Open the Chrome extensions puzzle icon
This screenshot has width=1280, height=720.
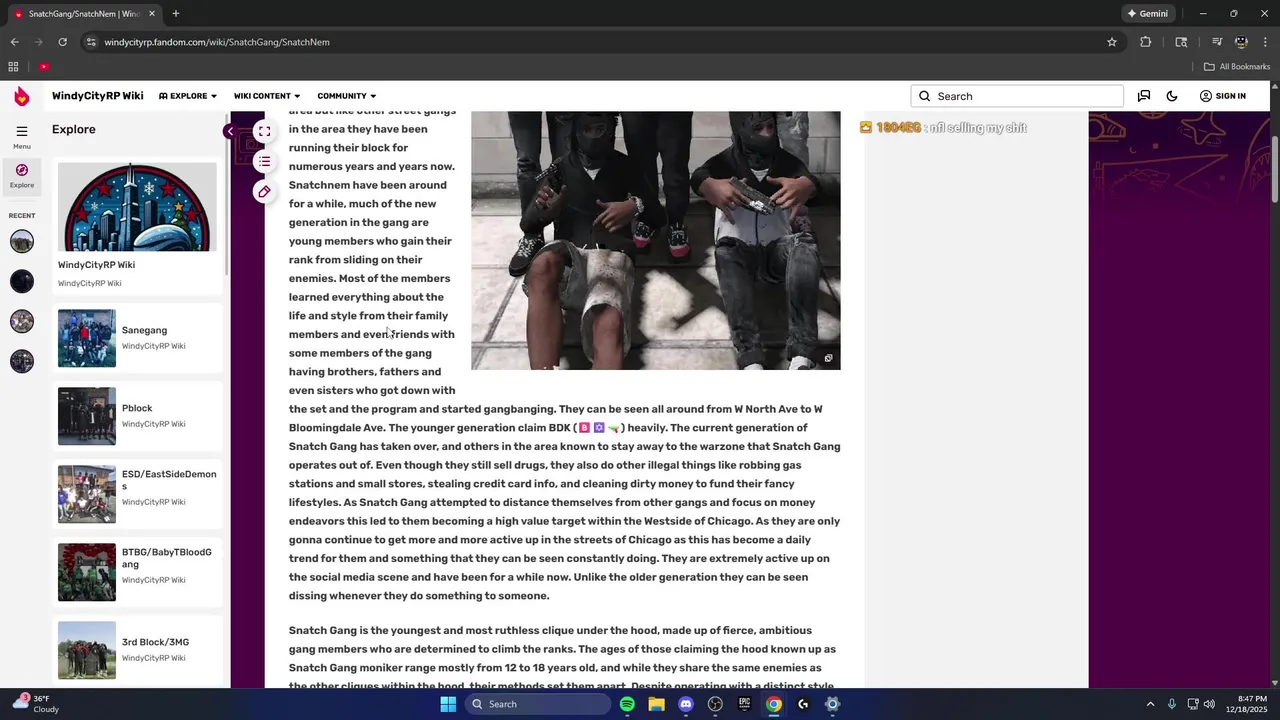click(x=1146, y=42)
